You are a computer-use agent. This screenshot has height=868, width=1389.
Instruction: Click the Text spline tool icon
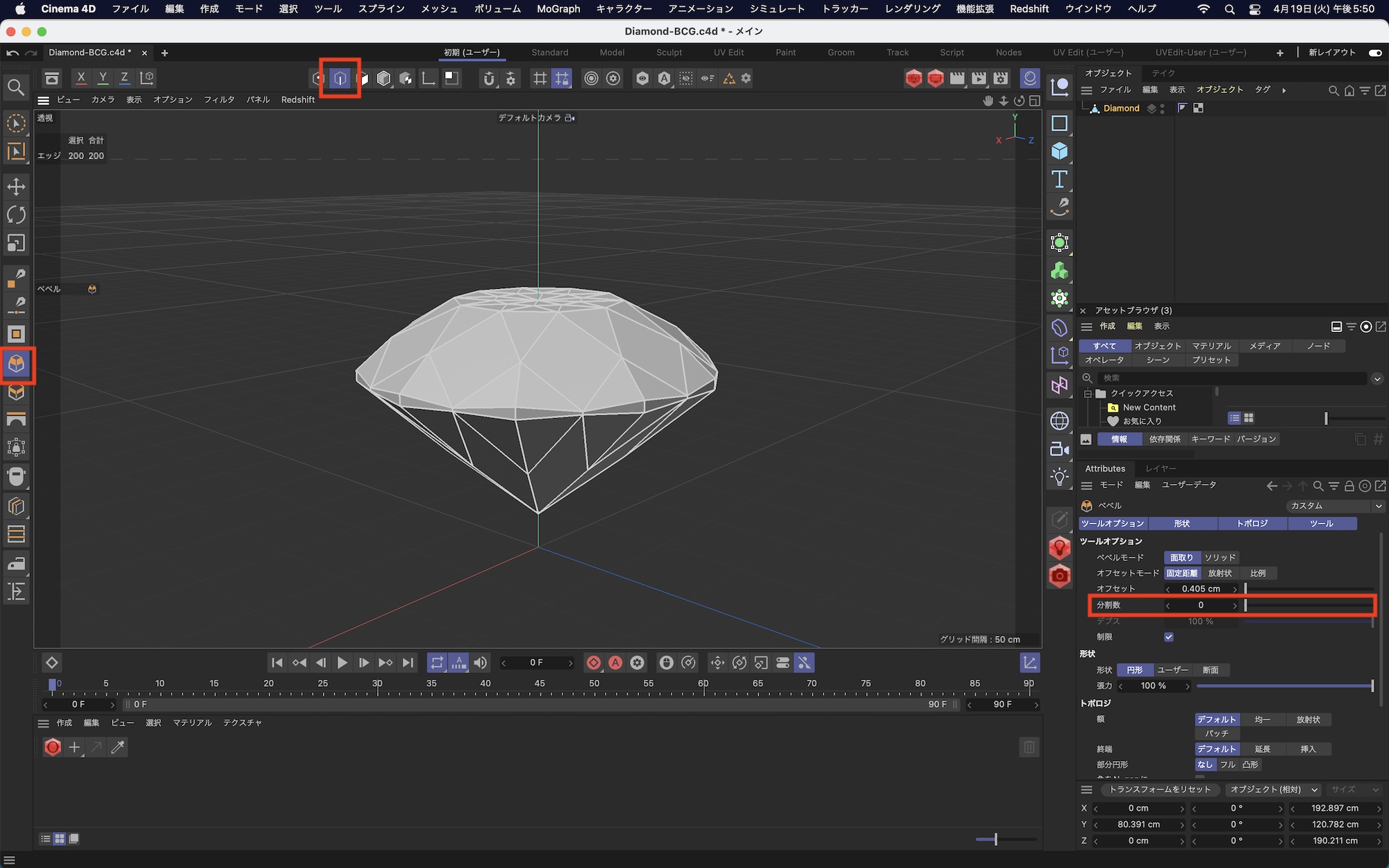coord(1059,179)
